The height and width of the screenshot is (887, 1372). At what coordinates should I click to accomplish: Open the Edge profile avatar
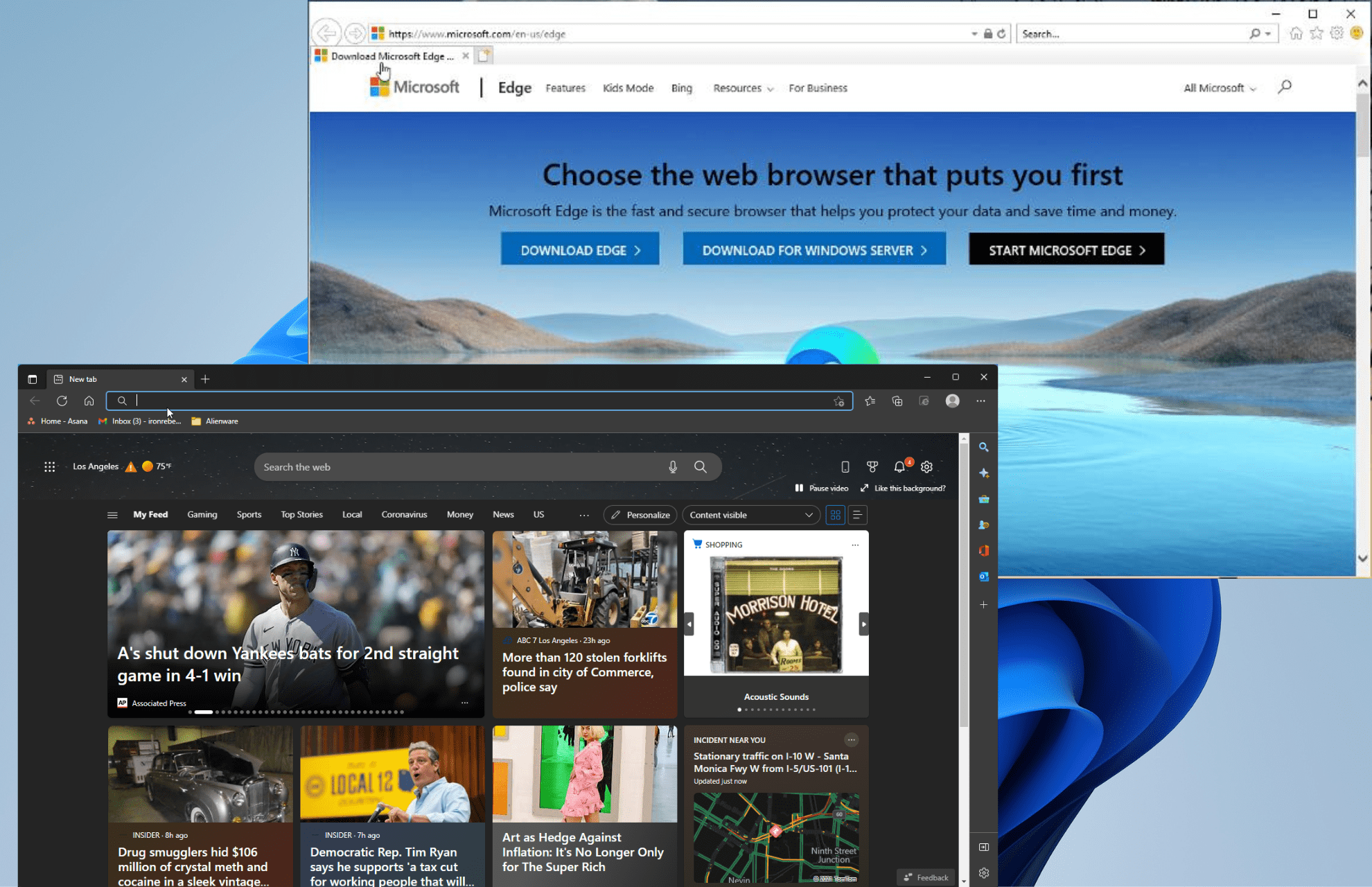coord(953,401)
